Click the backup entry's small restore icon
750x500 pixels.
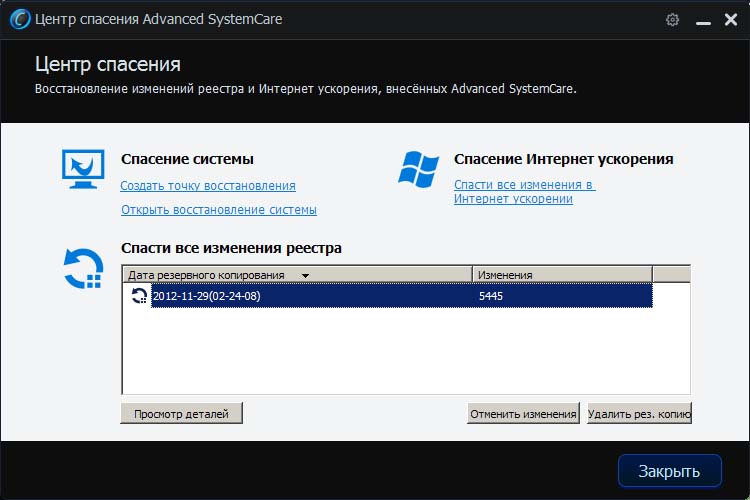[x=139, y=296]
